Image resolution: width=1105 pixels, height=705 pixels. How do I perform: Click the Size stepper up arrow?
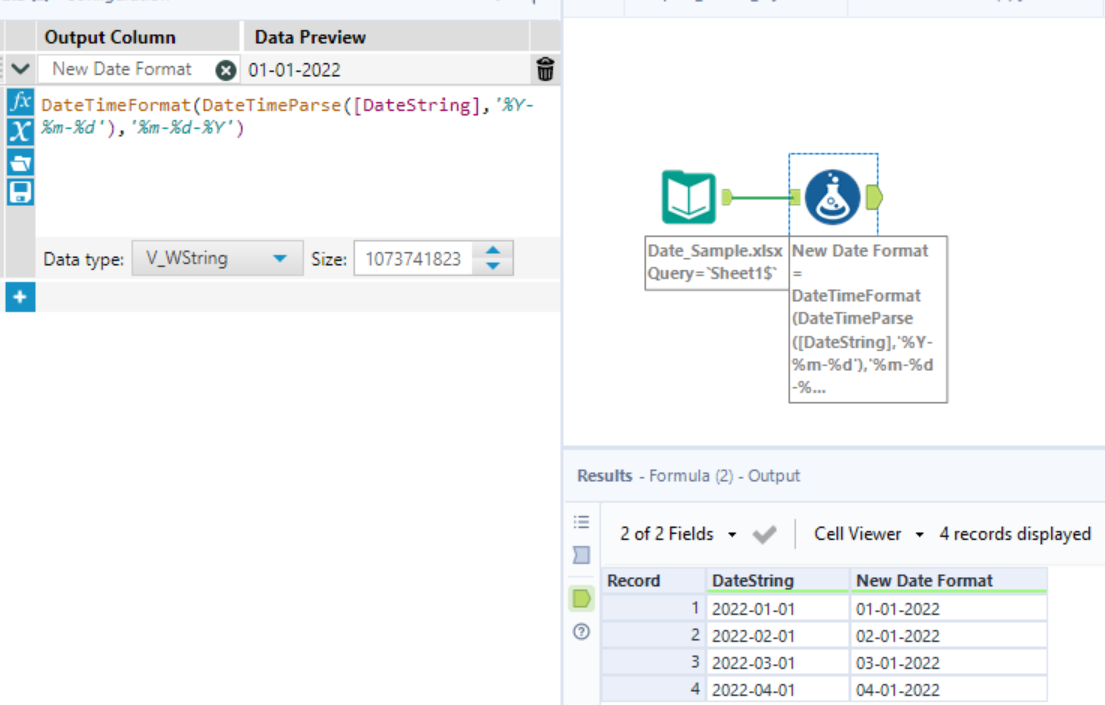[493, 252]
